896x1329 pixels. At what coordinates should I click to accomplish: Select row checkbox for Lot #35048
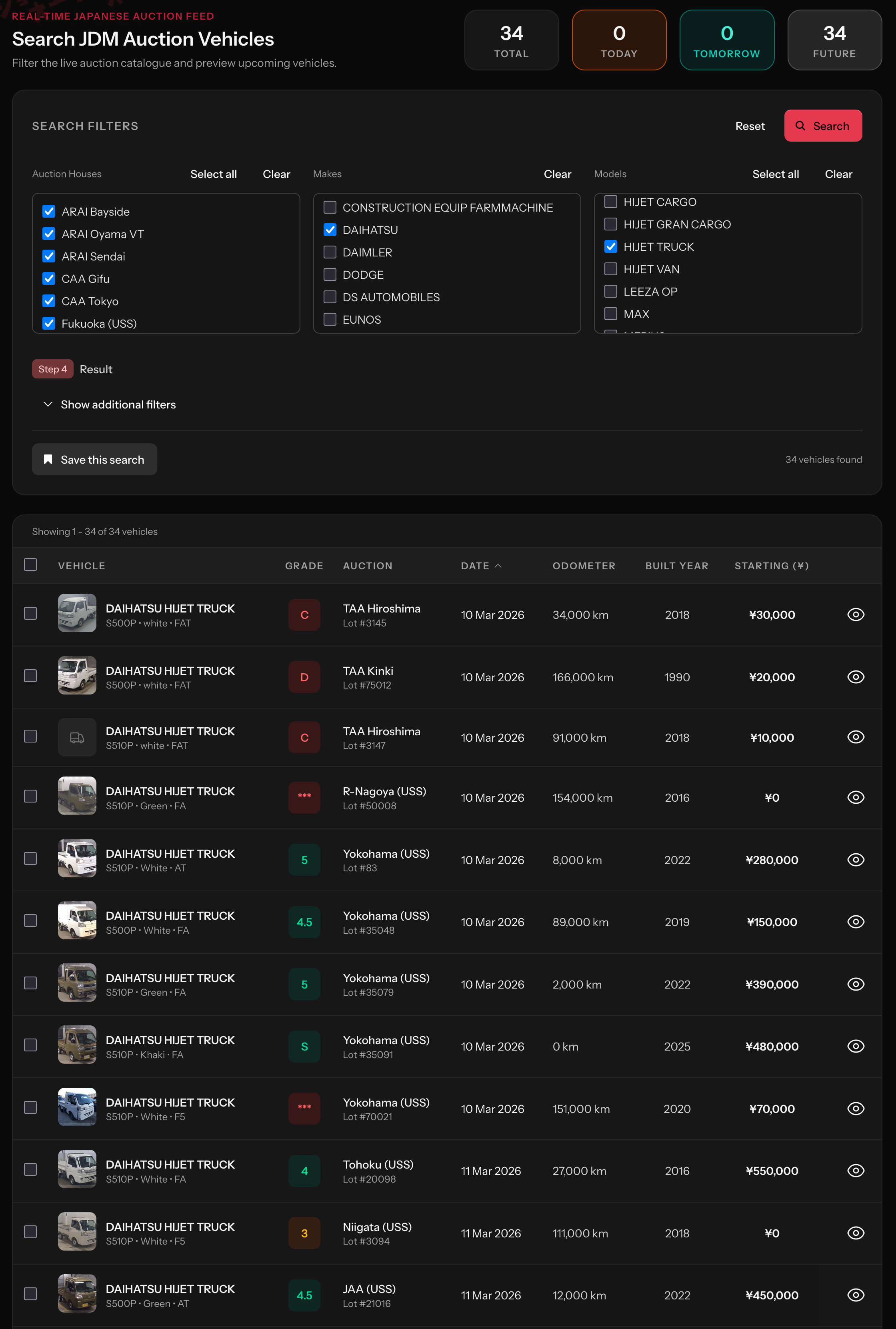tap(30, 921)
